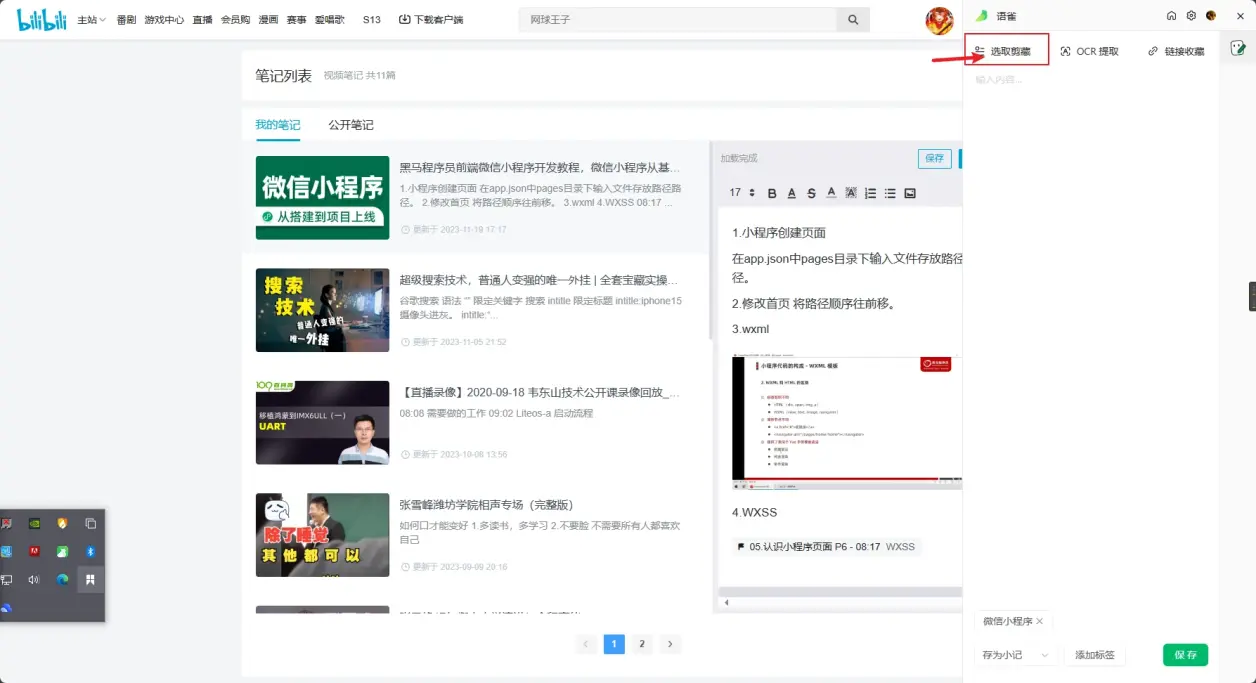
Task: Click the Yuque account avatar
Action: [1211, 16]
